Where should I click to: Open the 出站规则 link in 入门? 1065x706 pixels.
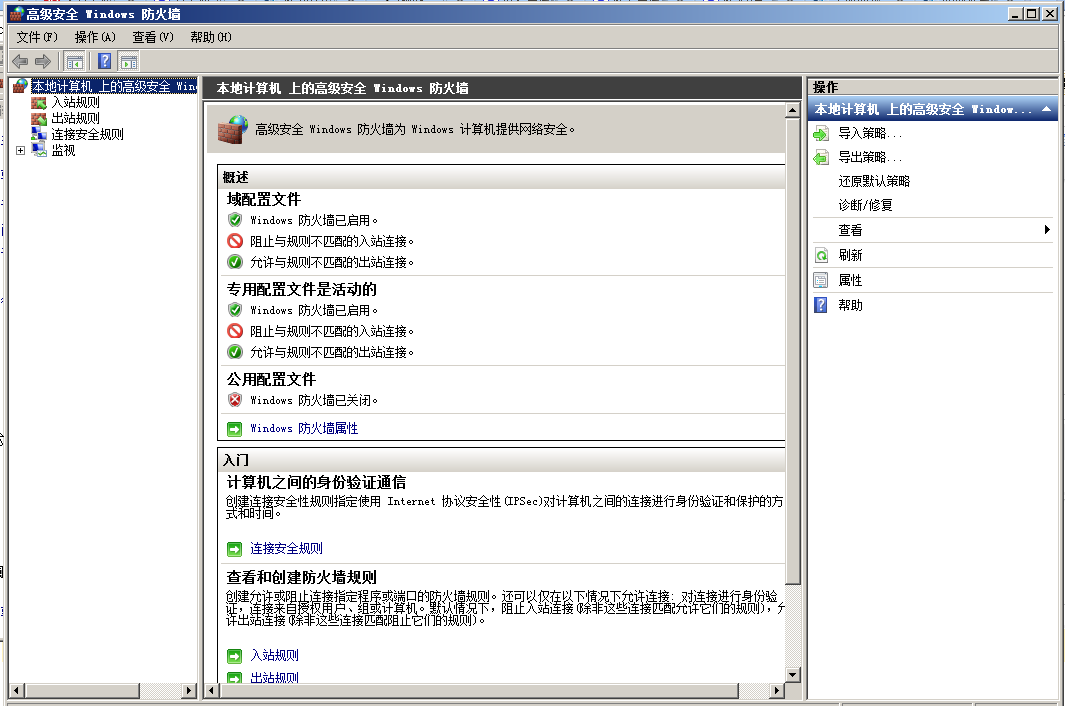(x=274, y=677)
